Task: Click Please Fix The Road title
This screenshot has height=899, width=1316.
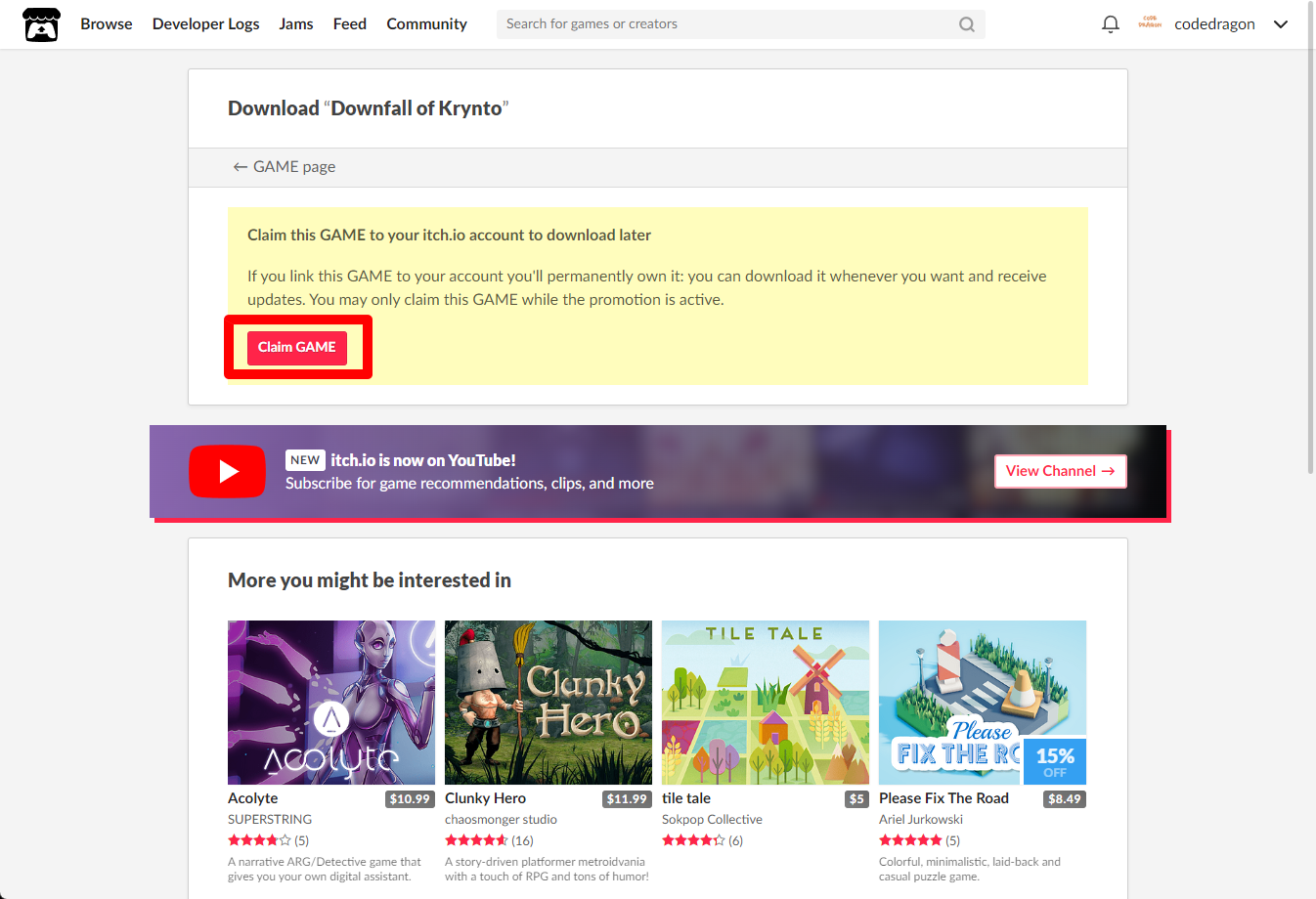Action: [943, 798]
